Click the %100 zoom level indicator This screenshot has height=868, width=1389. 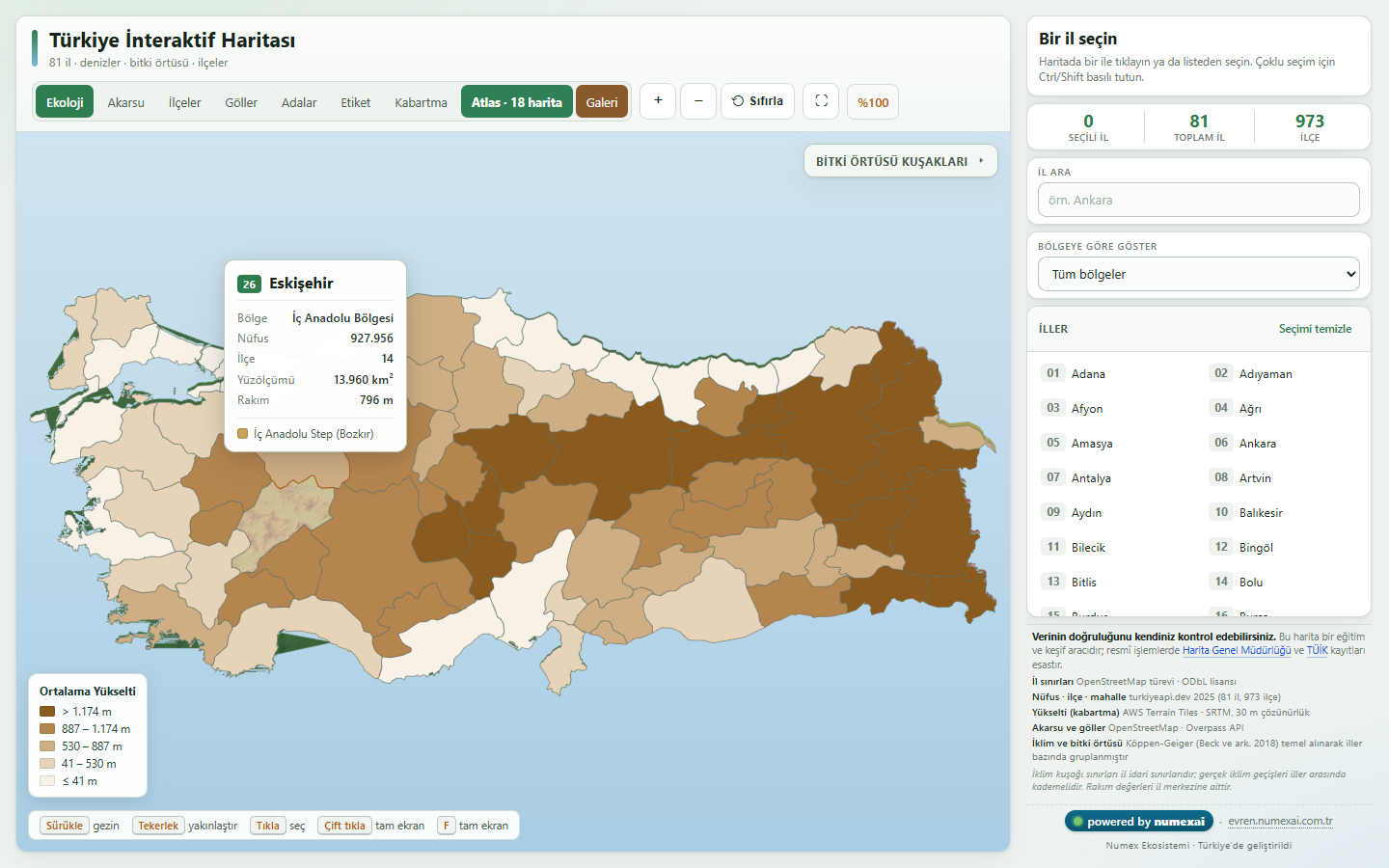[873, 102]
